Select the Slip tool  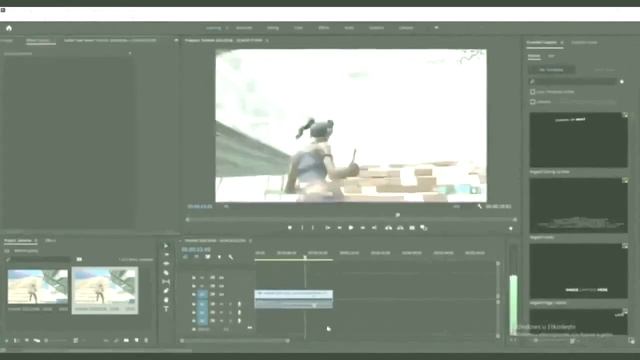point(166,282)
